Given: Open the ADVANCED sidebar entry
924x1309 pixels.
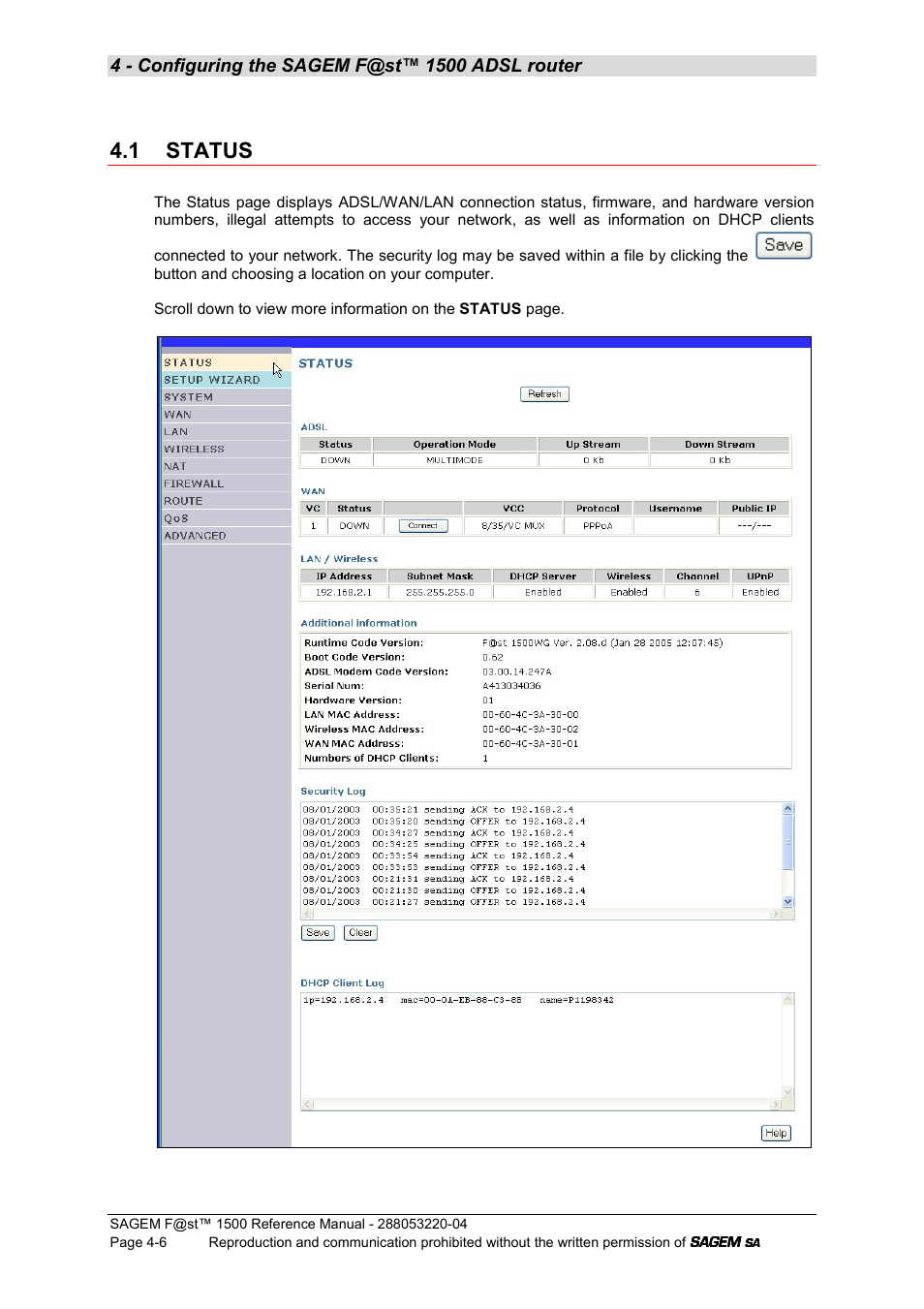Looking at the screenshot, I should [226, 536].
